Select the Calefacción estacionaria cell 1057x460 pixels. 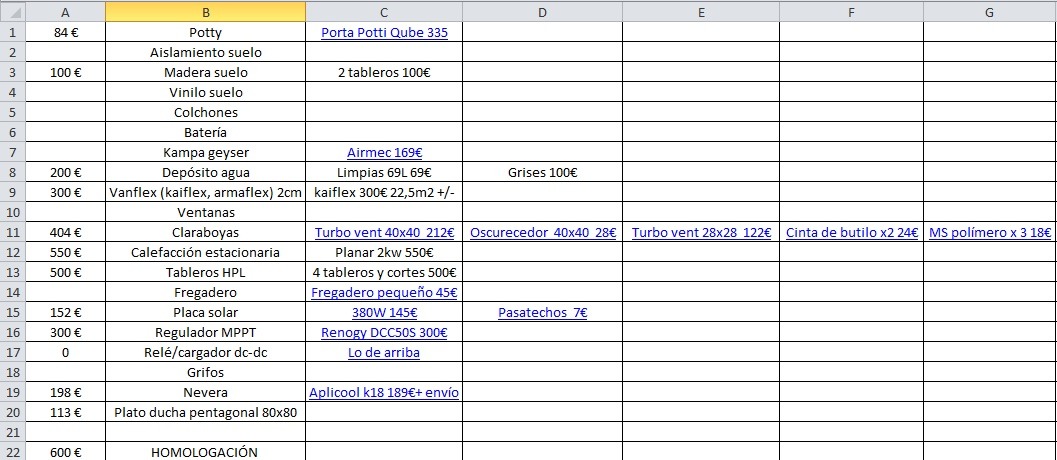click(206, 252)
